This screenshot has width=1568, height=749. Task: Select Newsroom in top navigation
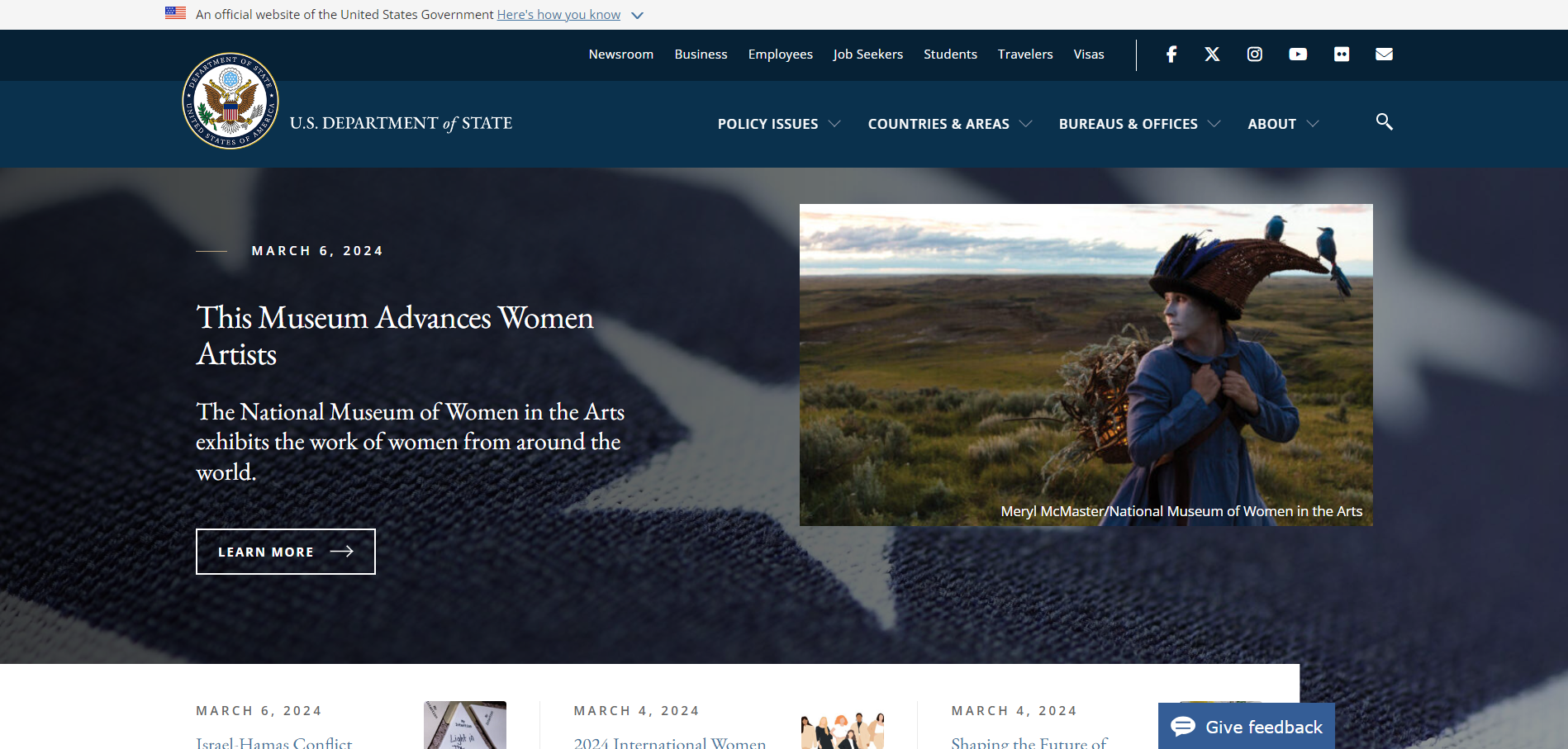(620, 54)
